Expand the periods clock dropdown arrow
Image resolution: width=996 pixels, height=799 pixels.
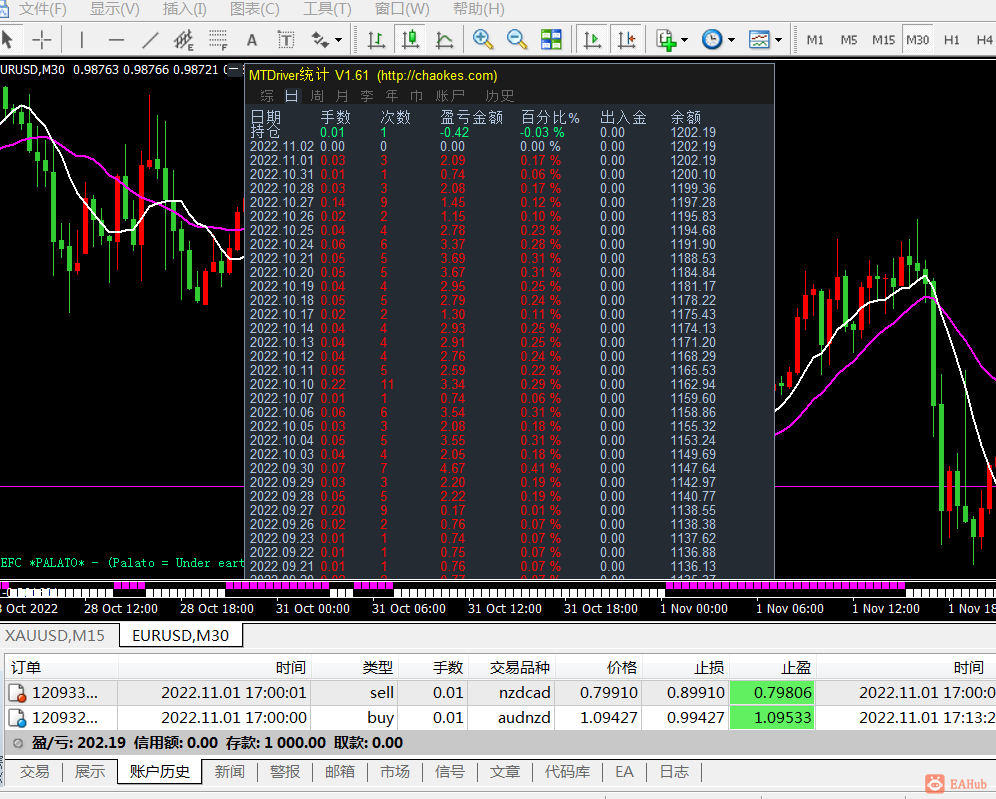click(x=731, y=40)
